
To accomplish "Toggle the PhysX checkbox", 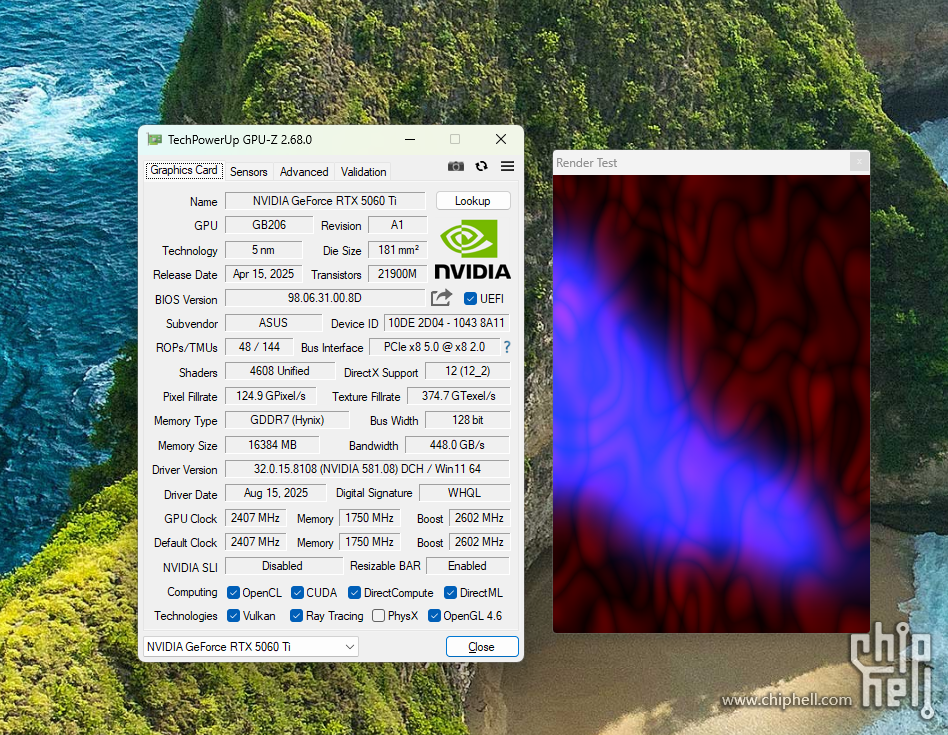I will pyautogui.click(x=378, y=615).
